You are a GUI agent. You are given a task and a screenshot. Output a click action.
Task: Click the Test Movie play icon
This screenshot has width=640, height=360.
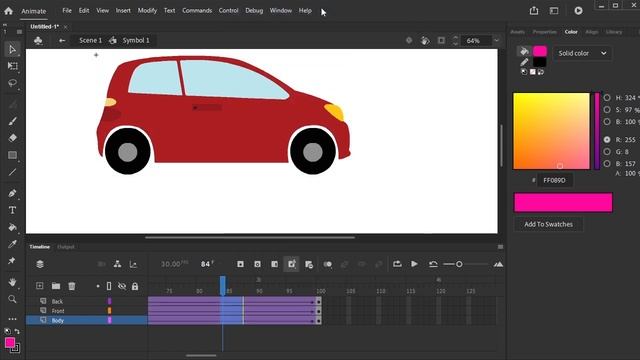(x=578, y=11)
